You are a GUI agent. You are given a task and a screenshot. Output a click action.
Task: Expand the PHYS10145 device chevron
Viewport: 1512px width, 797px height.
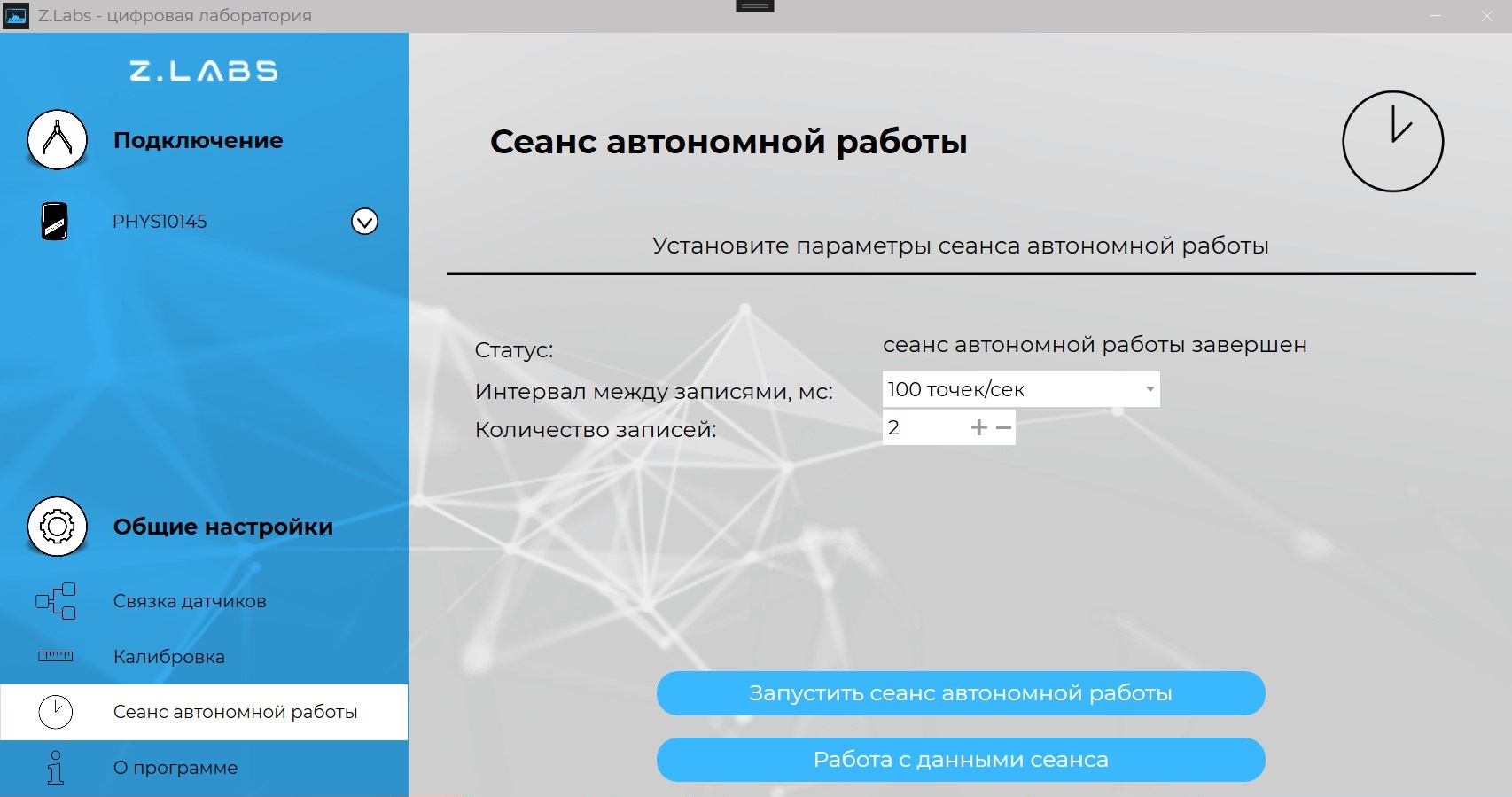(364, 221)
